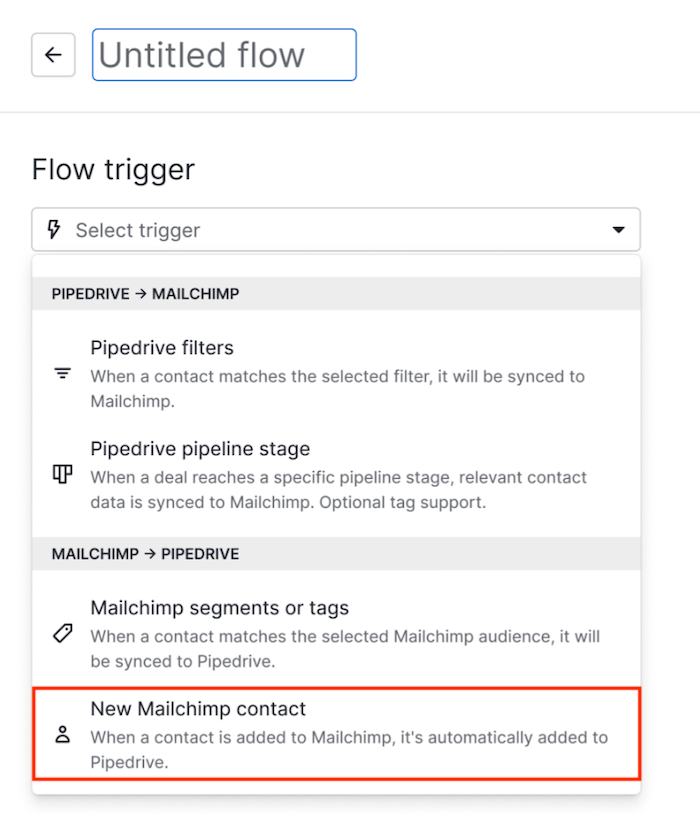Click the Select trigger placeholder text
Image resolution: width=700 pixels, height=835 pixels.
click(x=138, y=230)
